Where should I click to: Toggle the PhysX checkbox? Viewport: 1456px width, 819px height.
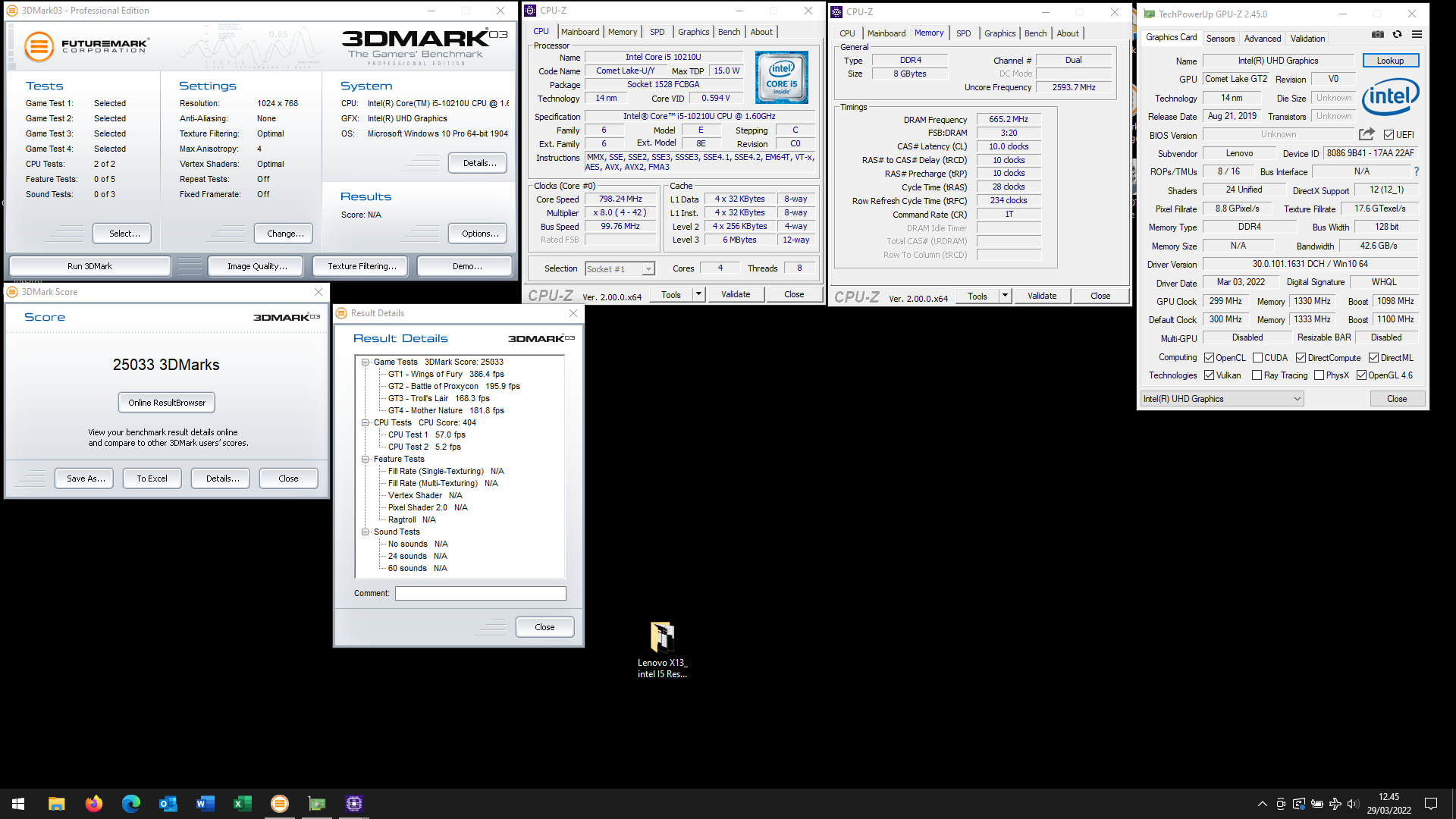(1319, 375)
